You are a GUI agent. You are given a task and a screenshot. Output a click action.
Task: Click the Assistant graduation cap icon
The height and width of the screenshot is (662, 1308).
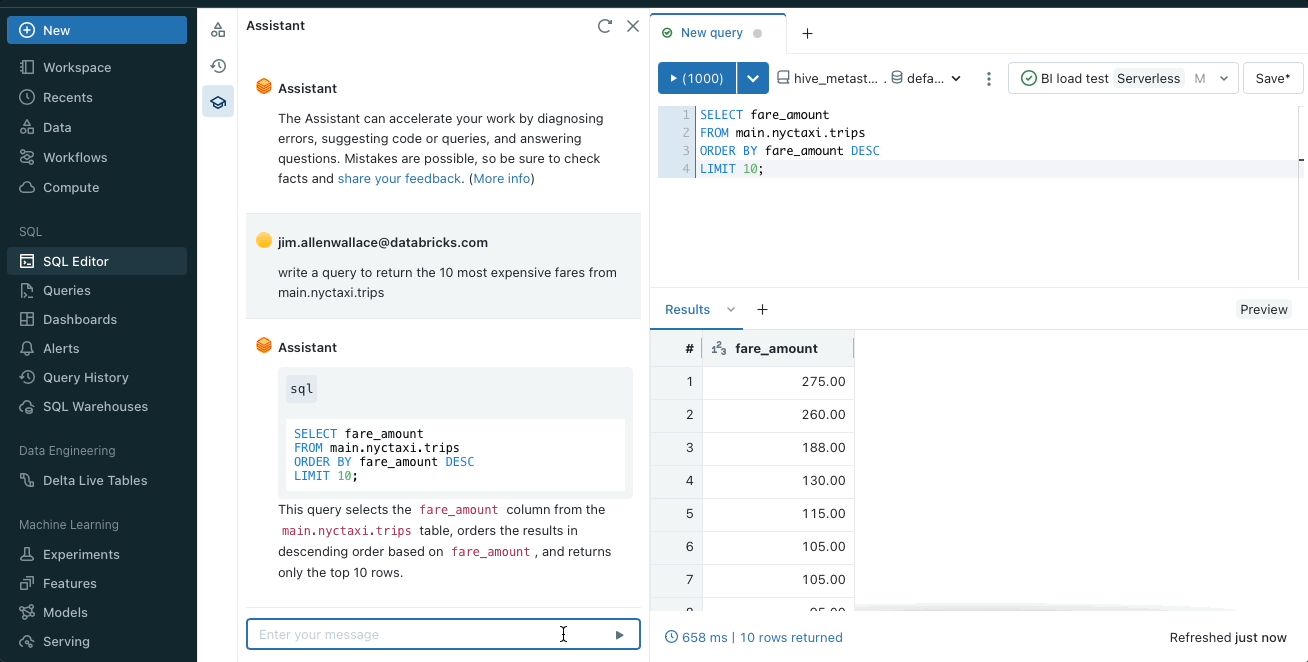point(218,102)
